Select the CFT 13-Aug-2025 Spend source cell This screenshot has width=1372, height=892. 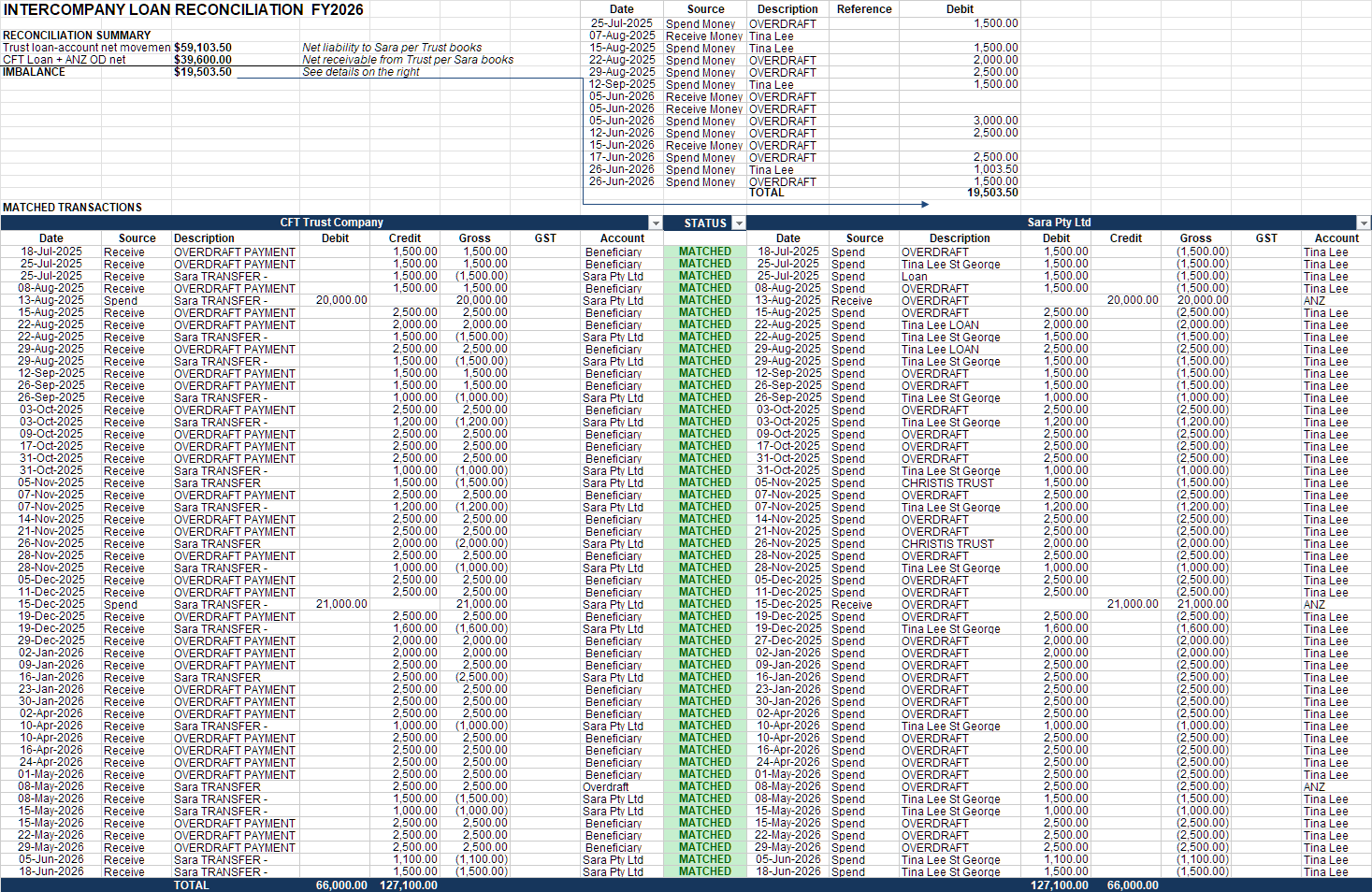click(121, 300)
